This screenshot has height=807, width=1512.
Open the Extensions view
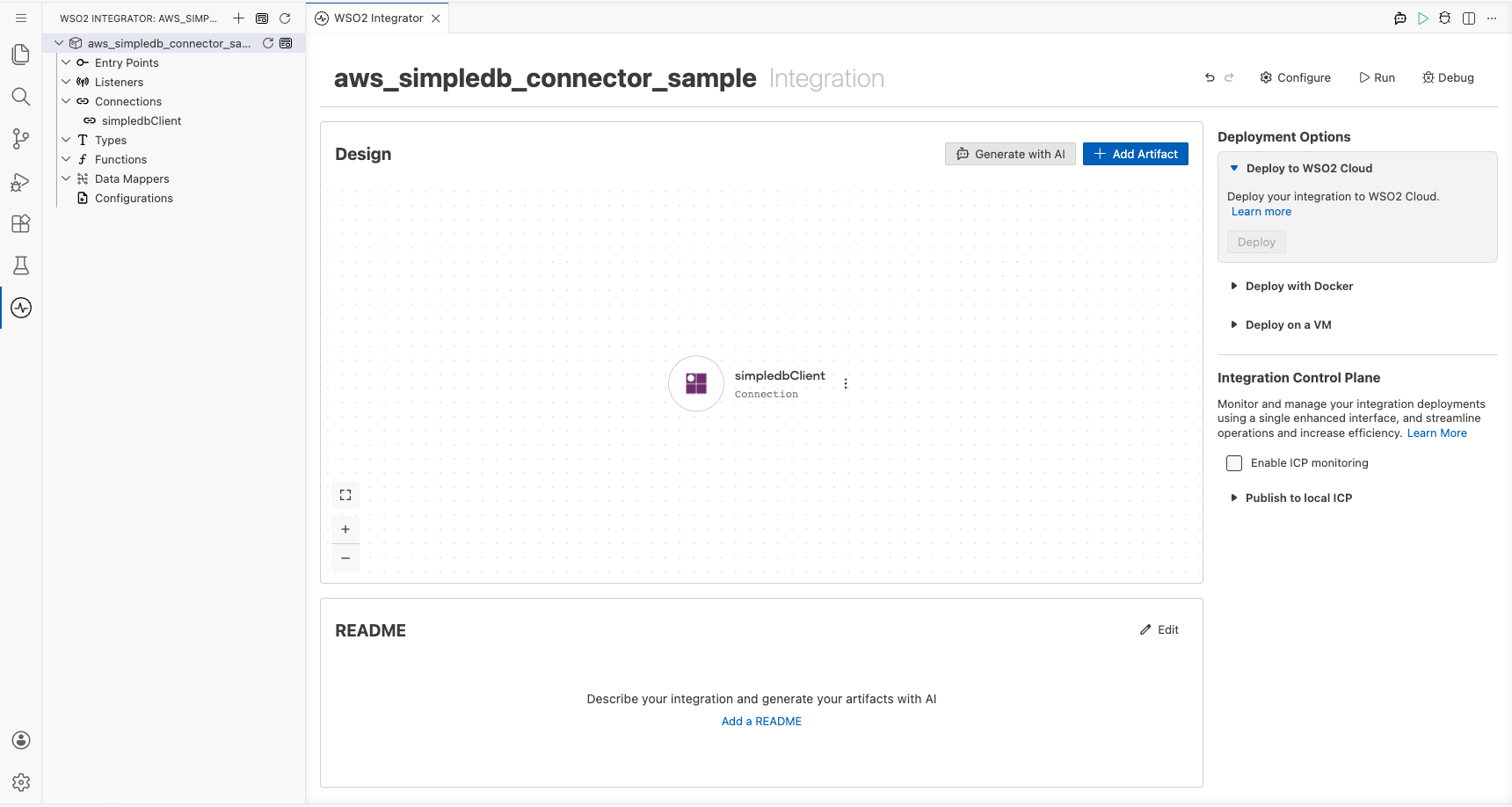coord(21,223)
